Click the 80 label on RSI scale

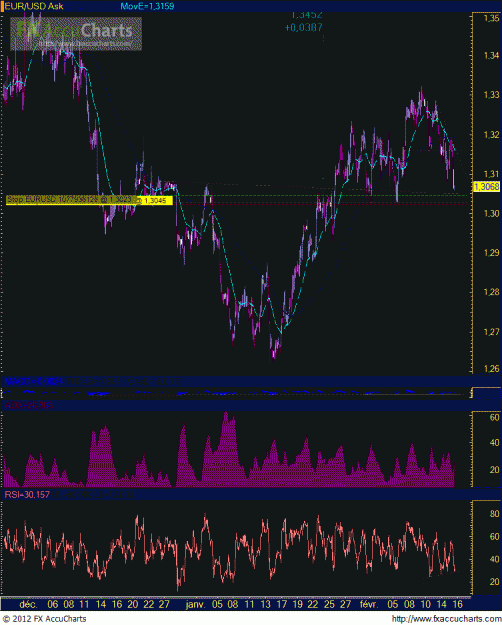point(494,514)
